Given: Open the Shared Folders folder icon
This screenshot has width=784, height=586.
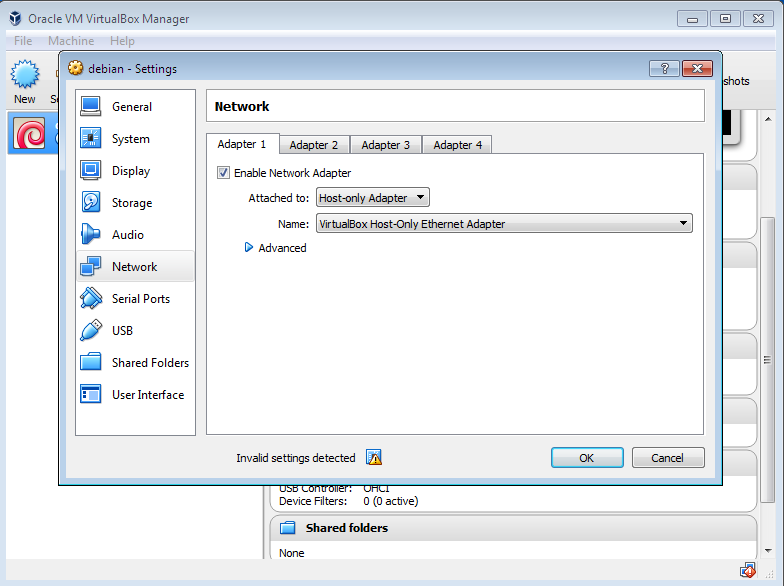Looking at the screenshot, I should [x=90, y=362].
